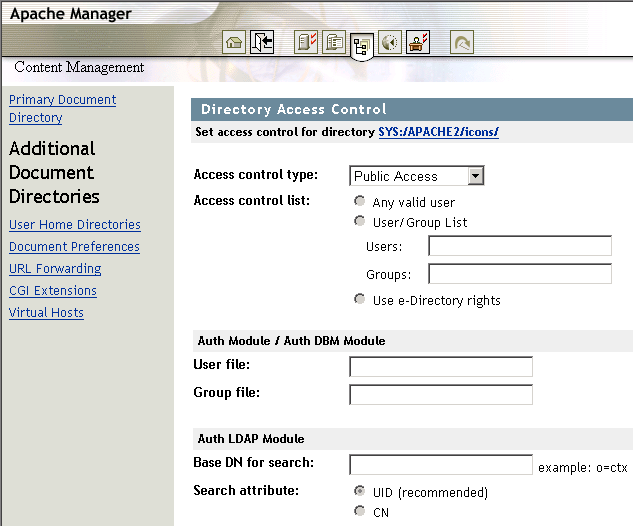Go to URL Forwarding page
Viewport: 633px width, 526px height.
click(x=55, y=268)
